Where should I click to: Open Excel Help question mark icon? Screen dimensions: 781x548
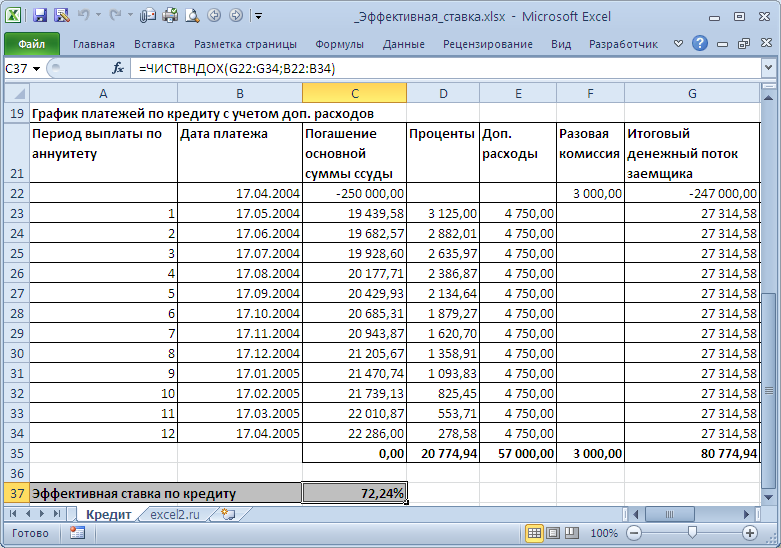[x=700, y=44]
